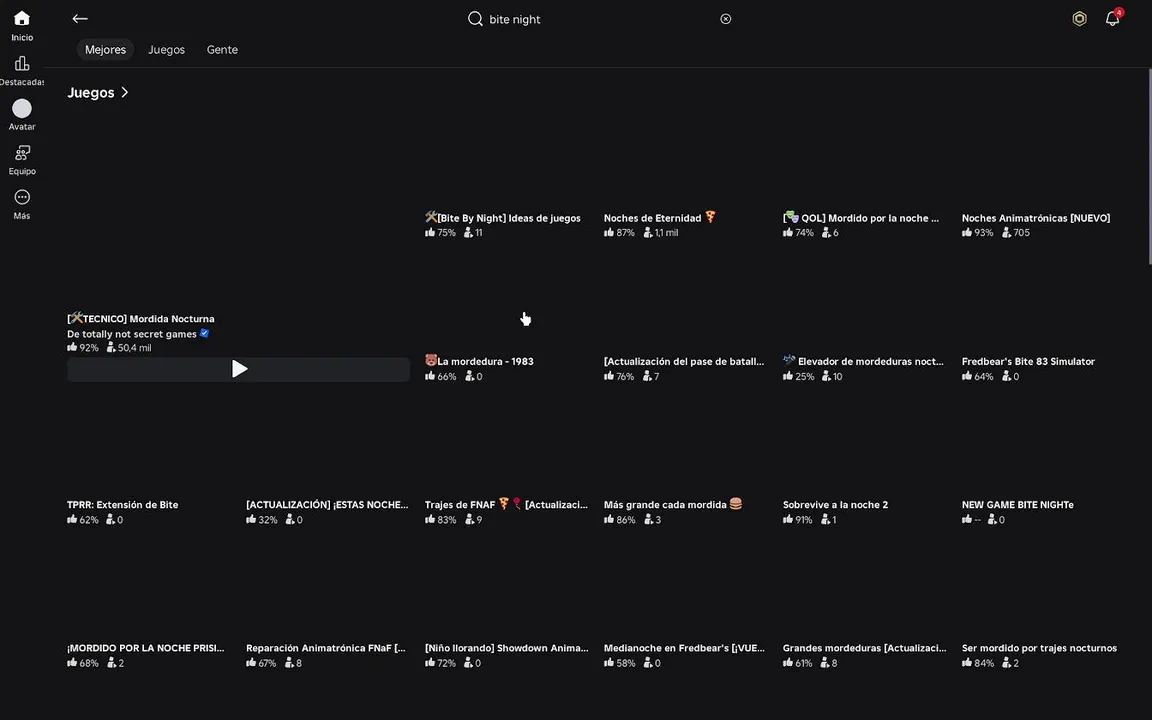The height and width of the screenshot is (720, 1152).
Task: Open Más grande cada mordida game
Action: (x=673, y=504)
